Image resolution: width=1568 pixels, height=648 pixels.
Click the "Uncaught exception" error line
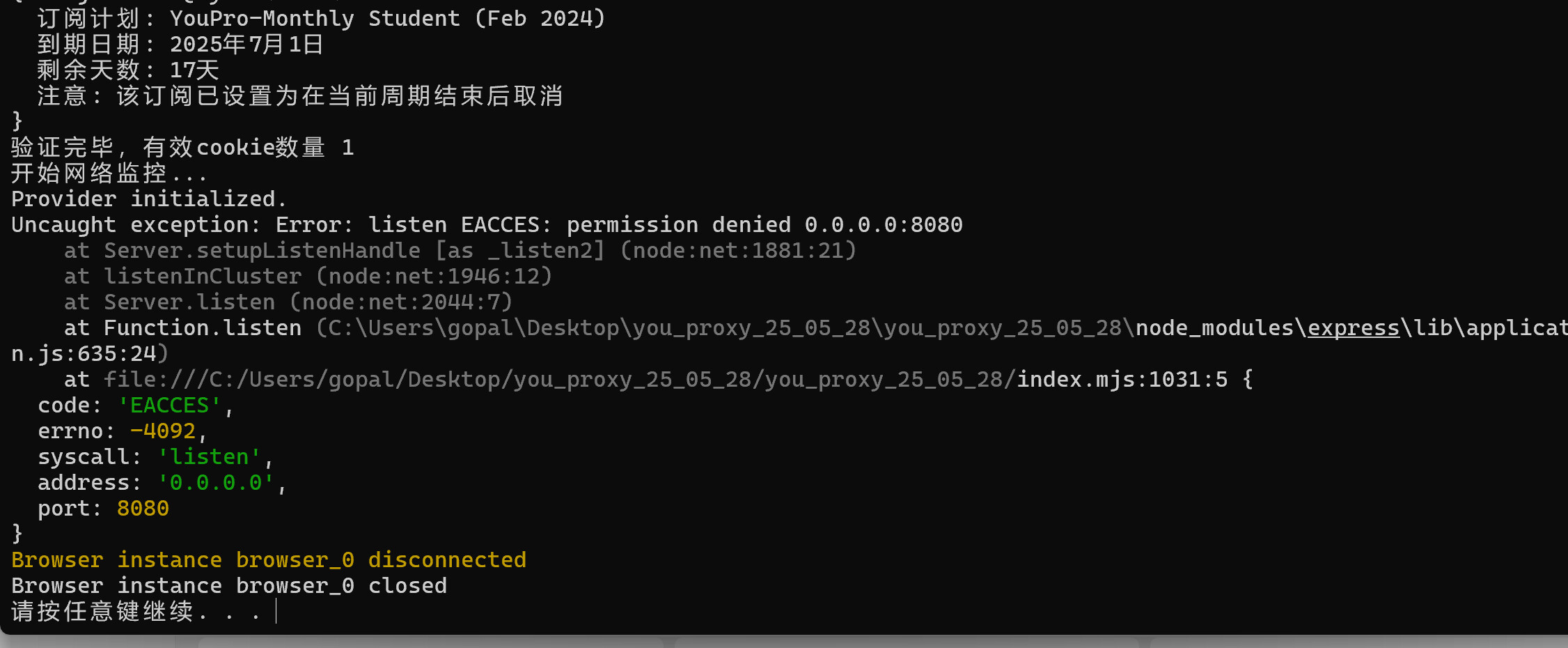[487, 225]
